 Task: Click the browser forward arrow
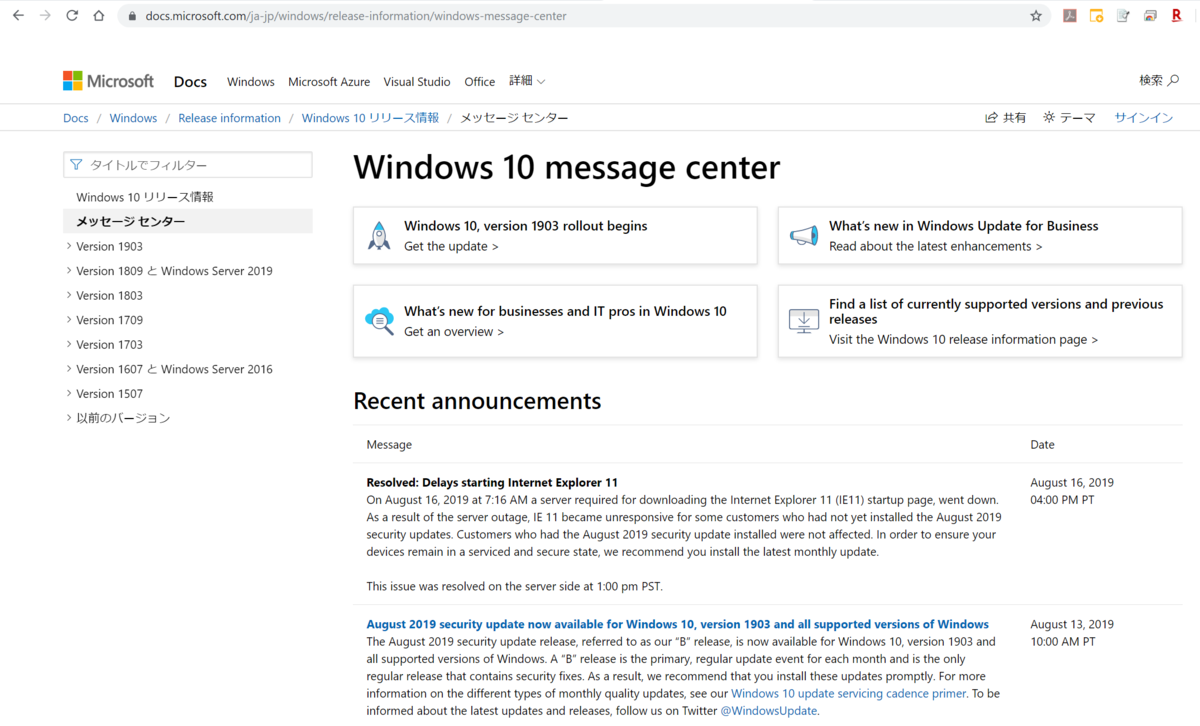(x=45, y=16)
